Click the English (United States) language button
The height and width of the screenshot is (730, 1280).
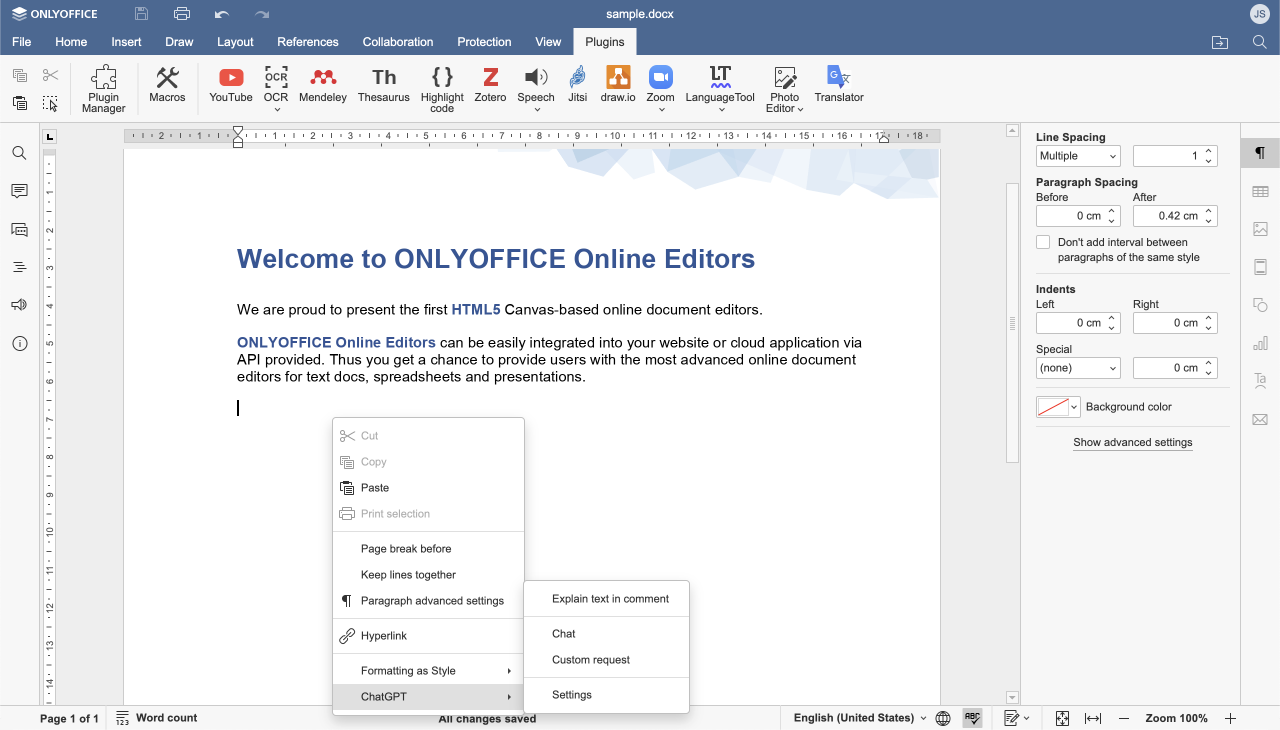[x=860, y=718]
